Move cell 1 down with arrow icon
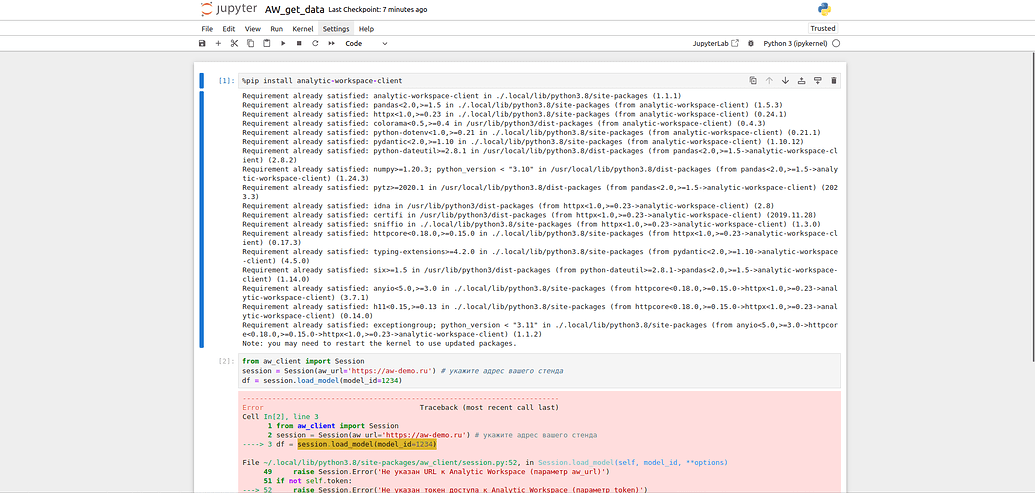 [785, 81]
